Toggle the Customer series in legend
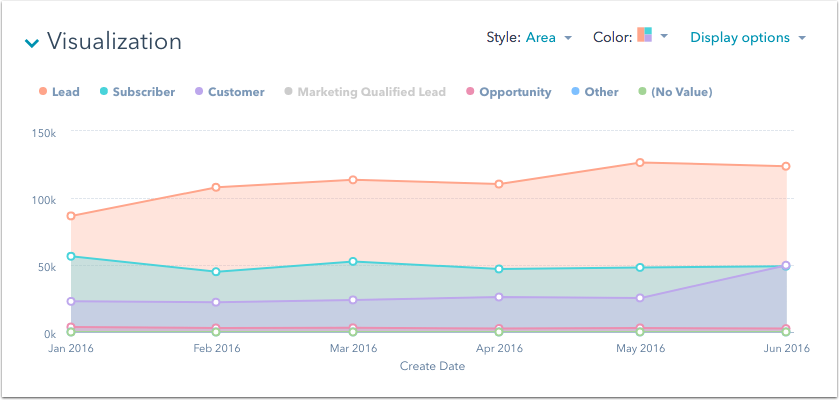The image size is (839, 400). pyautogui.click(x=230, y=92)
